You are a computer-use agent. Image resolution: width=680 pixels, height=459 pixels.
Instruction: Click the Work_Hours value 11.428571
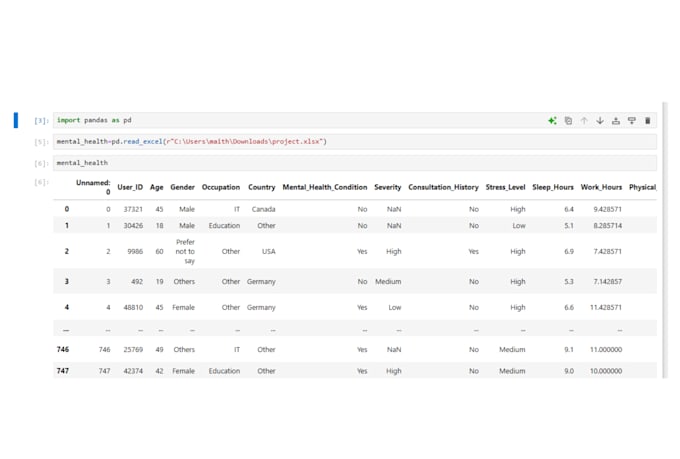point(606,307)
